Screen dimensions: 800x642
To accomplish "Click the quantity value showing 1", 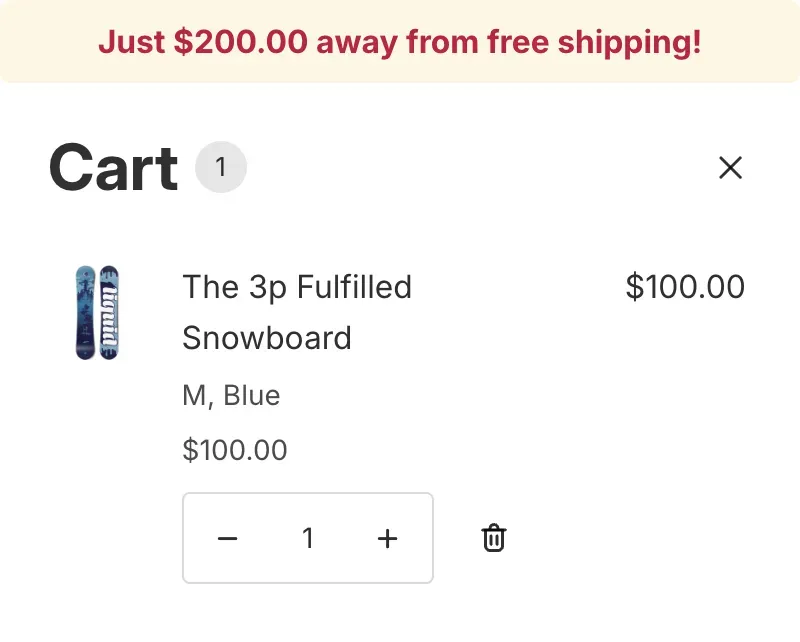I will click(x=307, y=538).
